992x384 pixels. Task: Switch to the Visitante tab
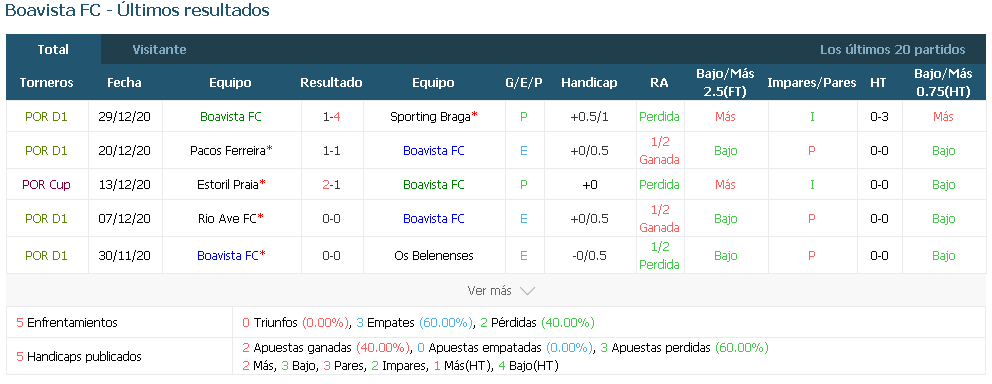pyautogui.click(x=159, y=49)
